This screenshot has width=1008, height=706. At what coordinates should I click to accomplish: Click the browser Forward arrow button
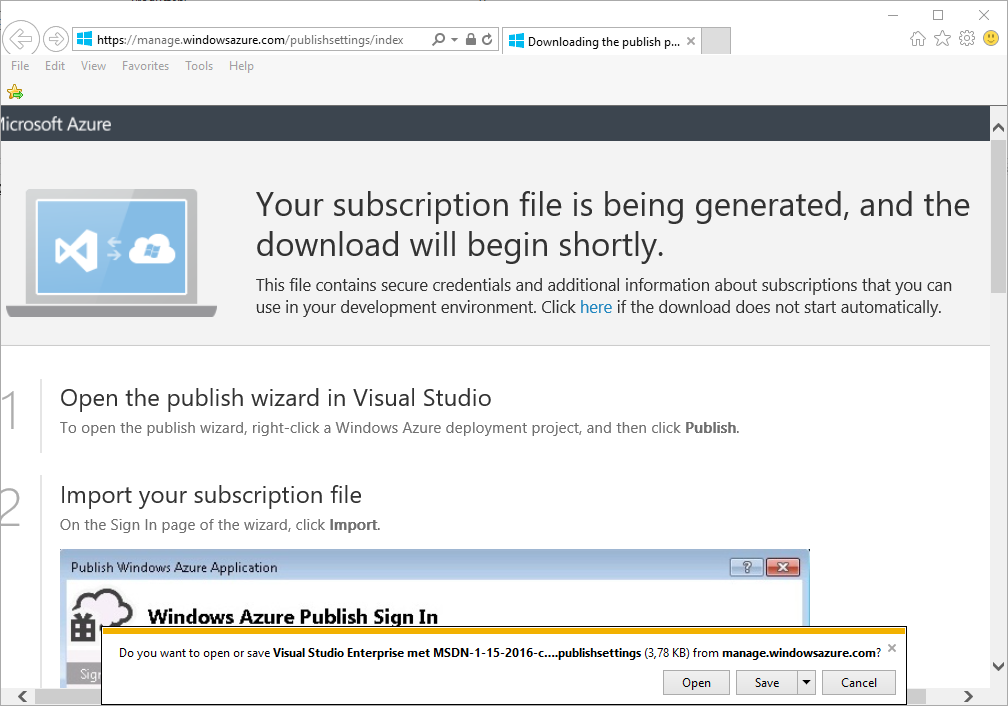point(56,39)
